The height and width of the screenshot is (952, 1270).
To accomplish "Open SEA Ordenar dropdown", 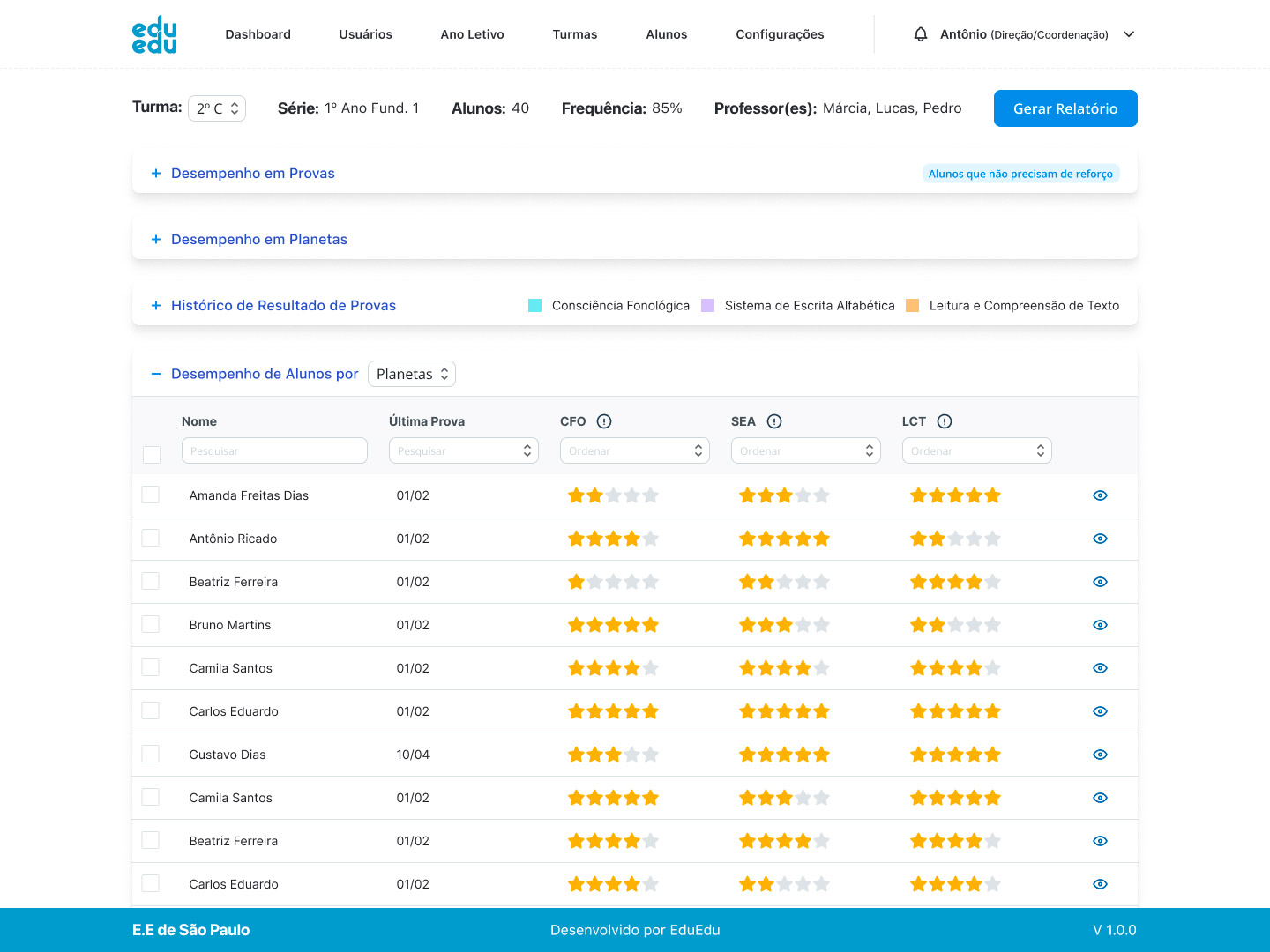I will click(x=806, y=450).
